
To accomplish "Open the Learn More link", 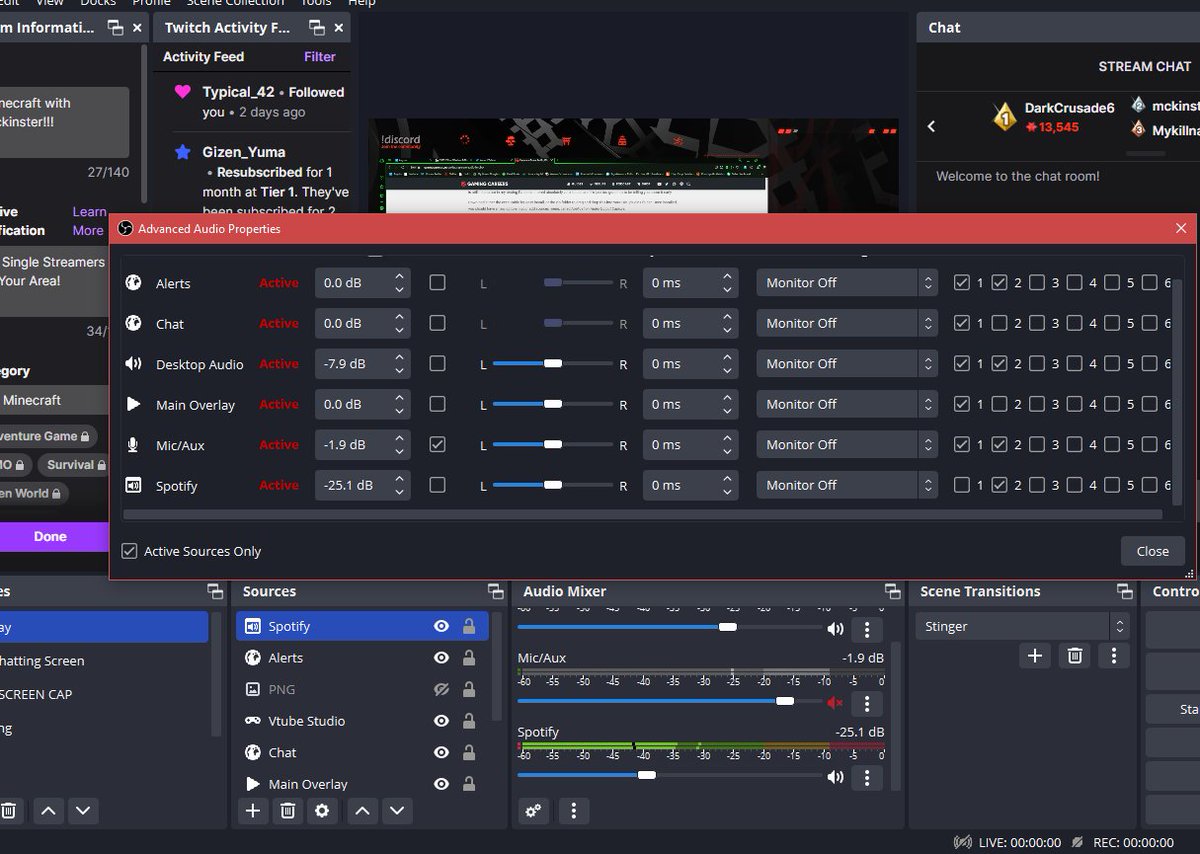I will point(89,221).
